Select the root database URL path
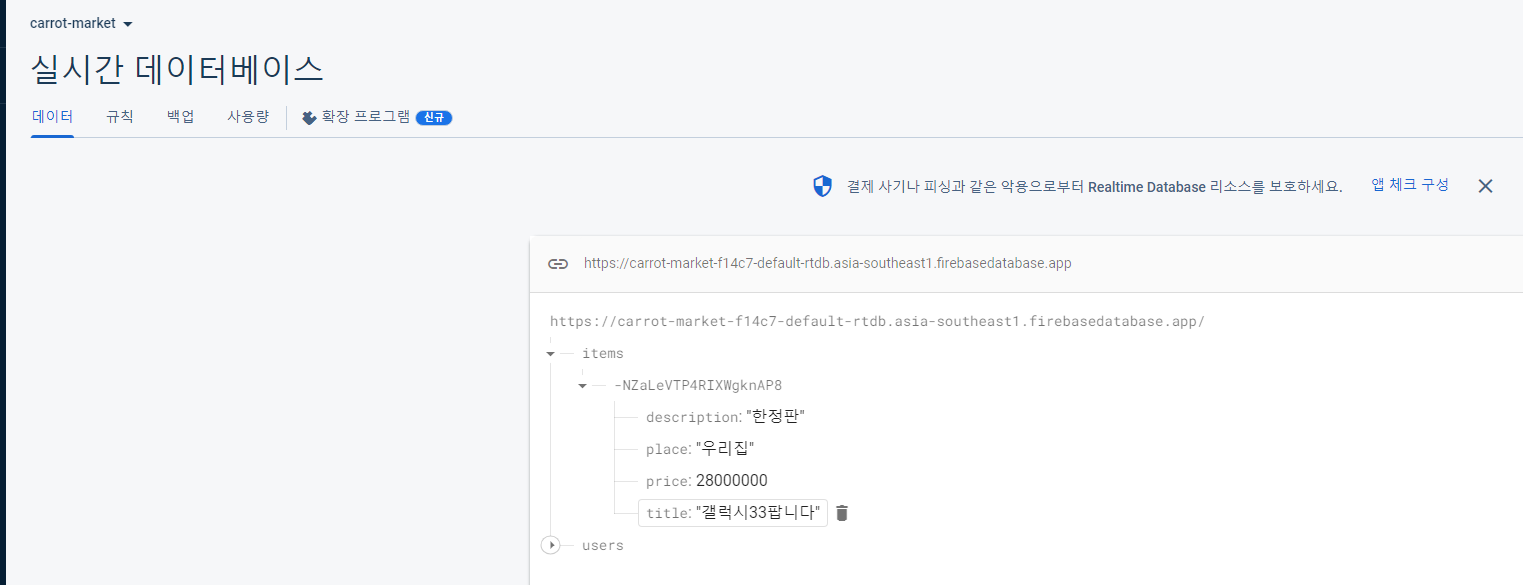Viewport: 1523px width, 585px height. [877, 322]
